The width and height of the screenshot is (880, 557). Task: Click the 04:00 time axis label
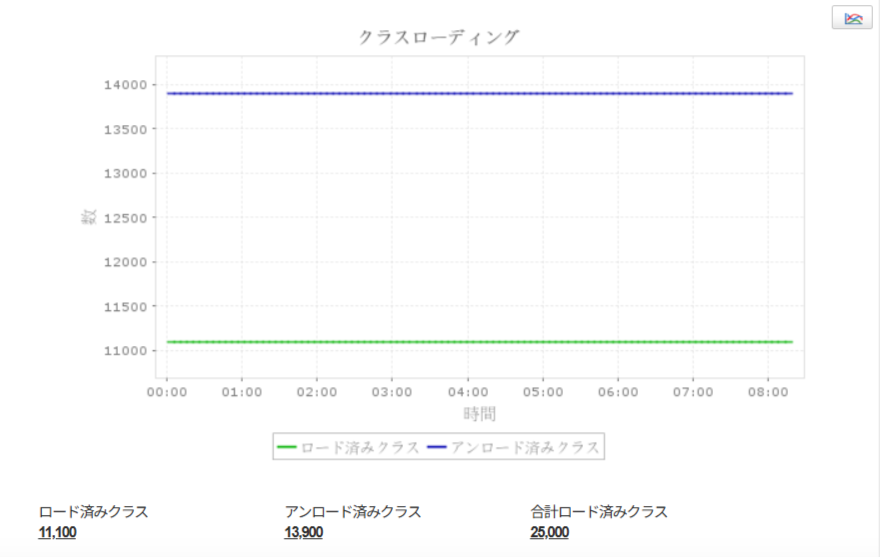pyautogui.click(x=468, y=392)
